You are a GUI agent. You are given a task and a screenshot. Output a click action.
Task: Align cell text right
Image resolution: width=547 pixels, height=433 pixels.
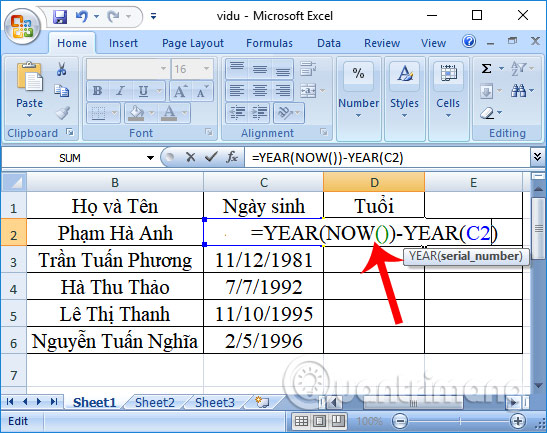click(x=283, y=91)
